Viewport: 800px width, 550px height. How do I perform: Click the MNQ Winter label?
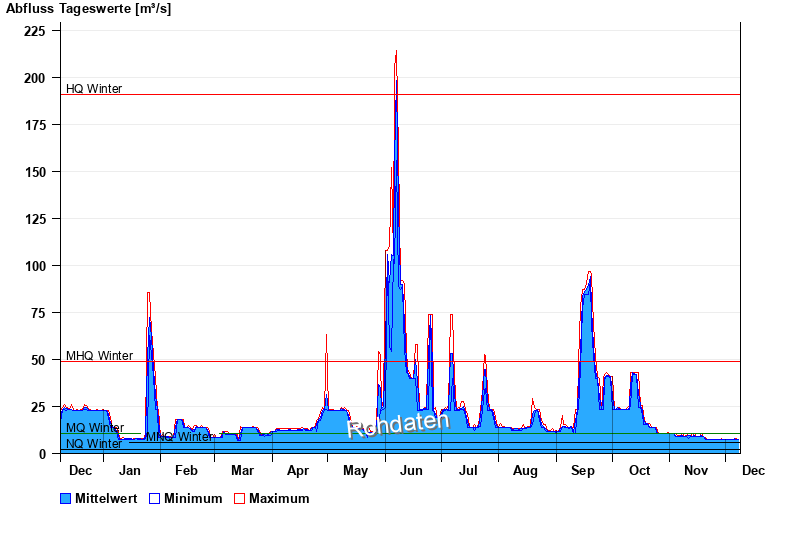[x=179, y=437]
